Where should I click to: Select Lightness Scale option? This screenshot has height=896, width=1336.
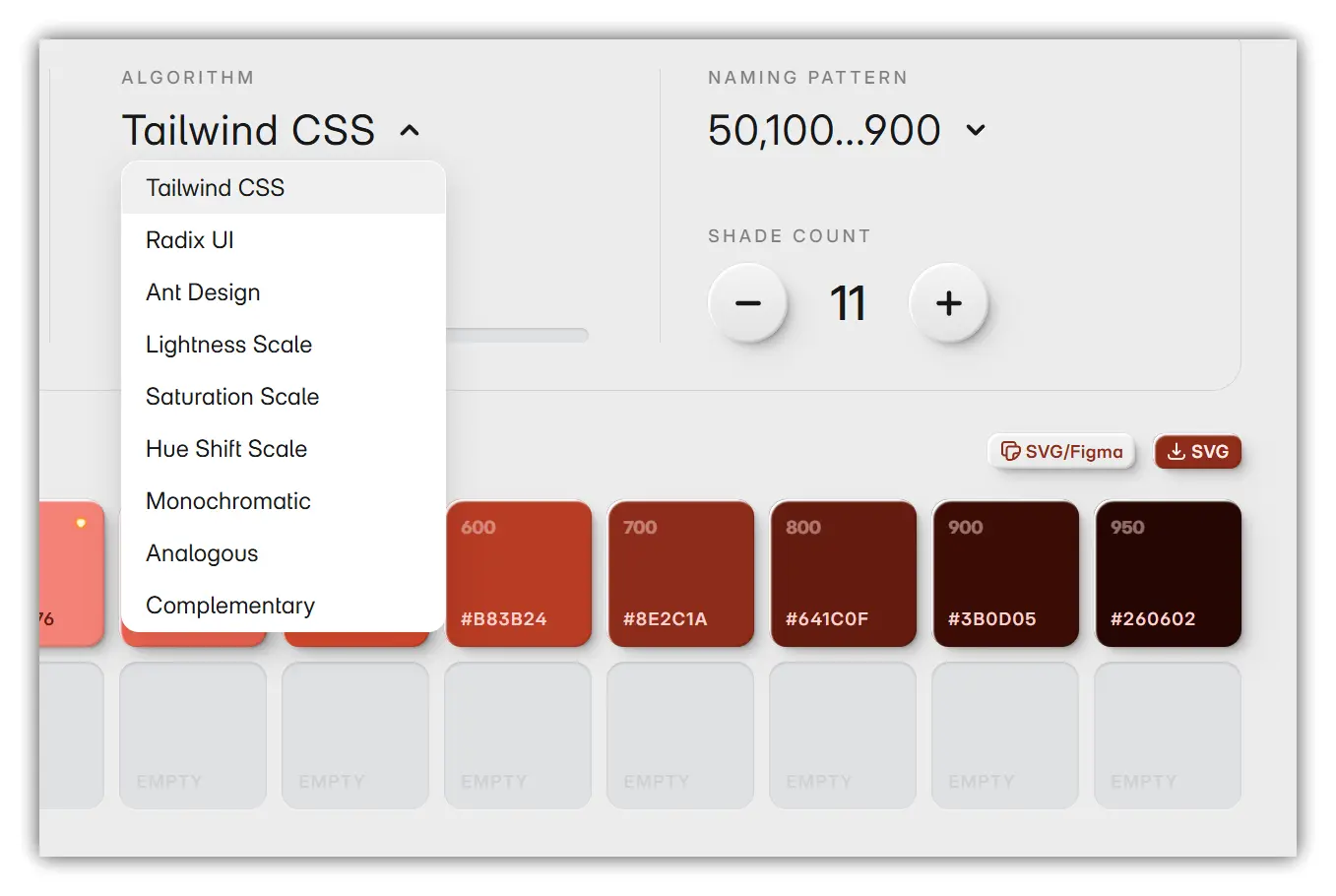(284, 345)
